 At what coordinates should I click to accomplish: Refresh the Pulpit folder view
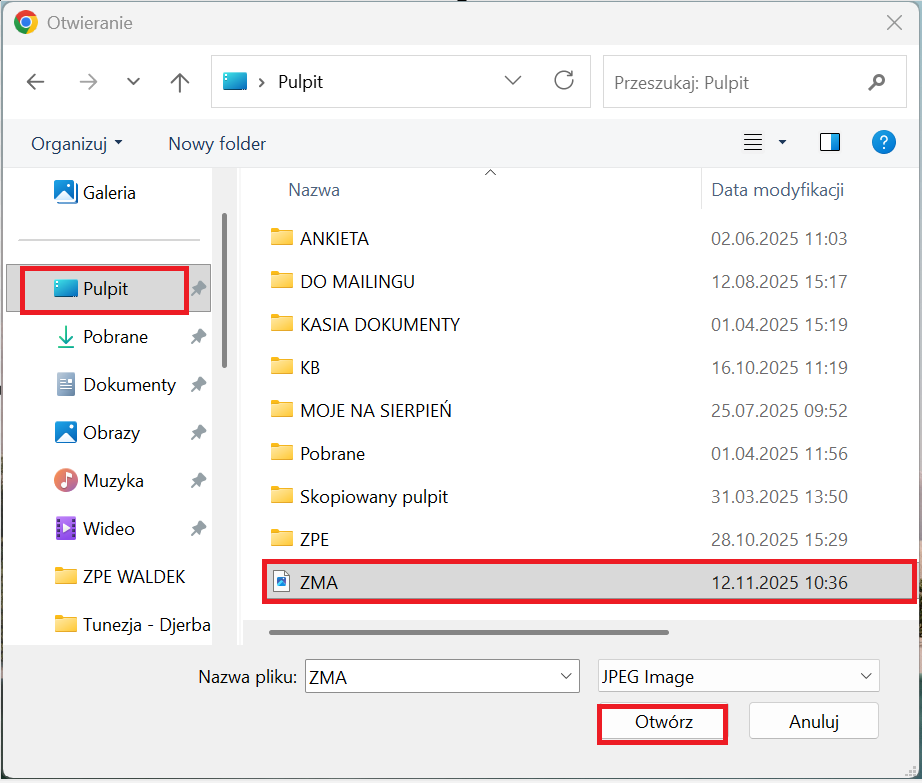[564, 81]
